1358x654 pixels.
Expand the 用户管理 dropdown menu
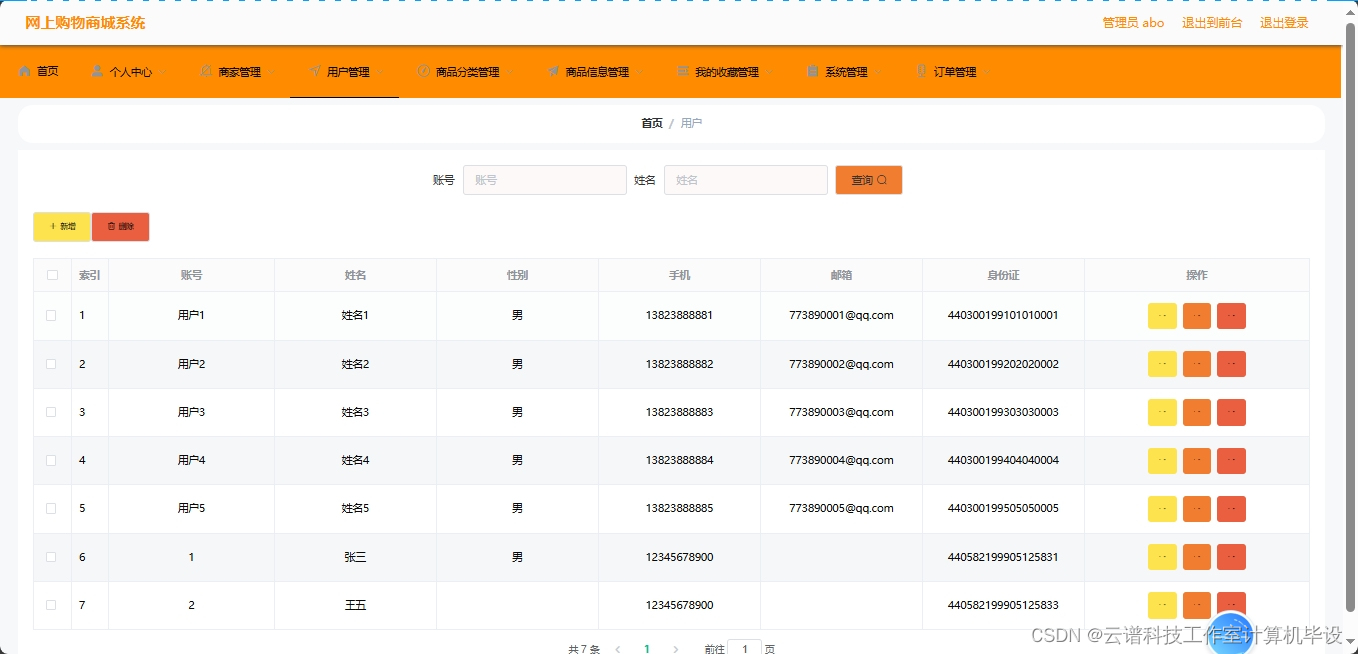[380, 70]
